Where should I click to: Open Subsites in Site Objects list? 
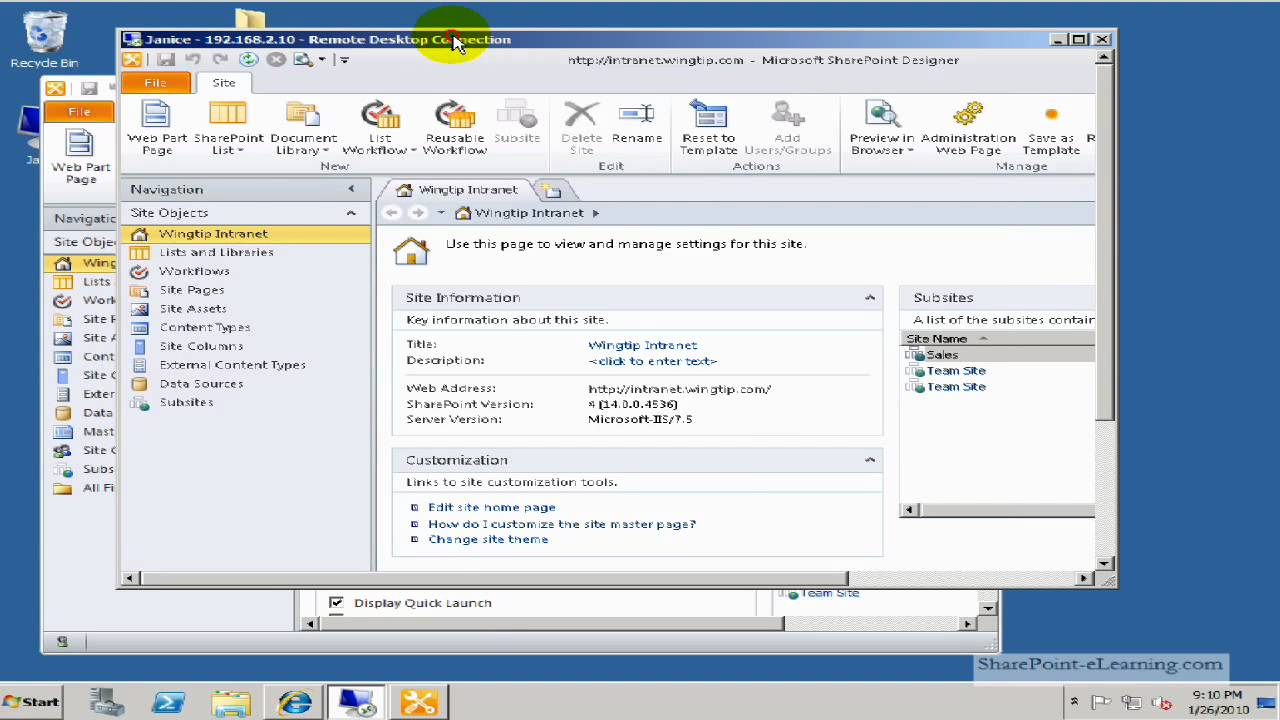pos(186,402)
